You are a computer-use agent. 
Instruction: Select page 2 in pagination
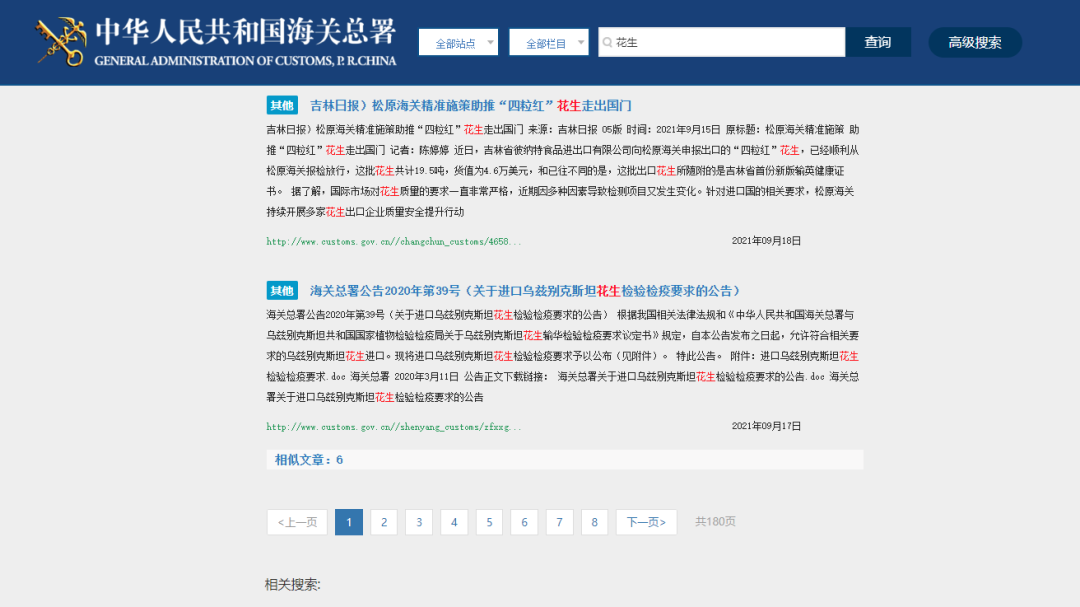[384, 522]
